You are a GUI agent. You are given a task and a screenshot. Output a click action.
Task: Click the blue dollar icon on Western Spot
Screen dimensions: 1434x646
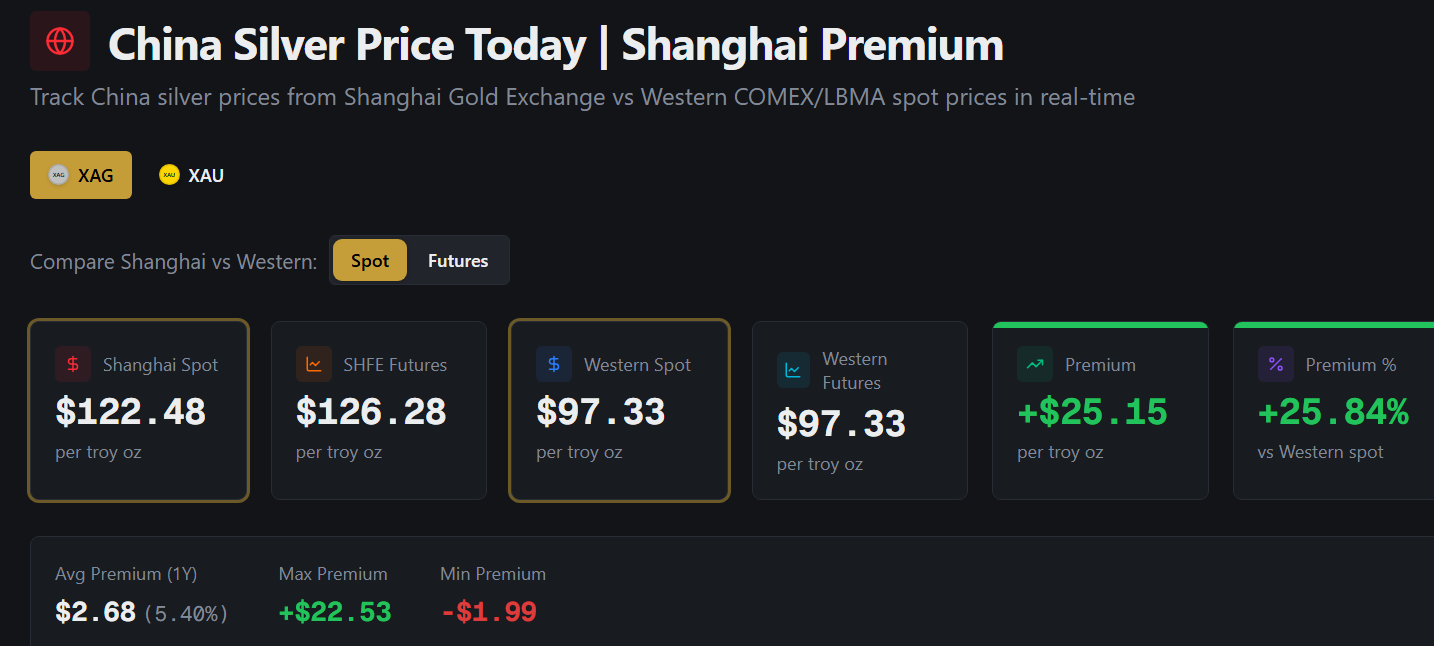(x=554, y=365)
